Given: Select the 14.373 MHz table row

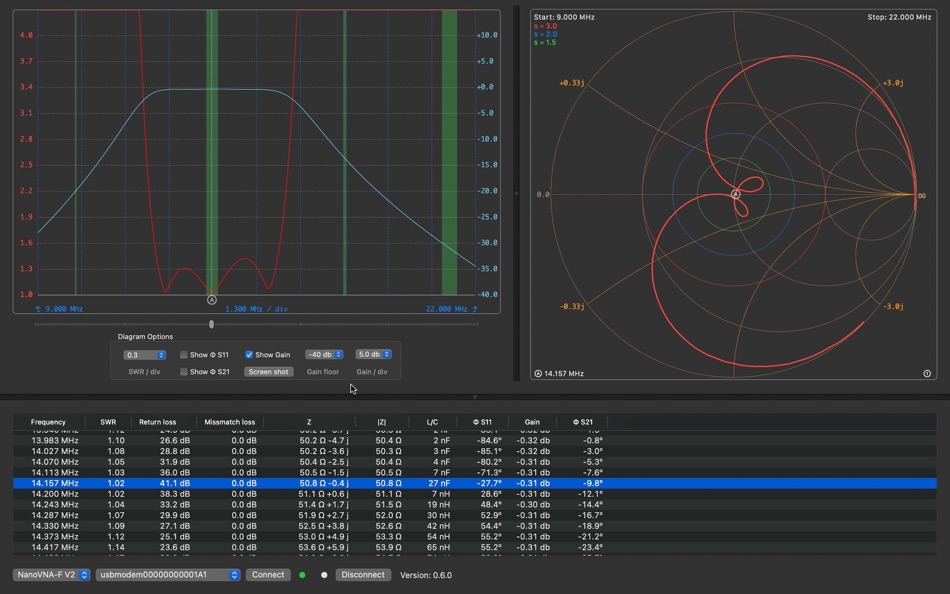Looking at the screenshot, I should [475, 536].
